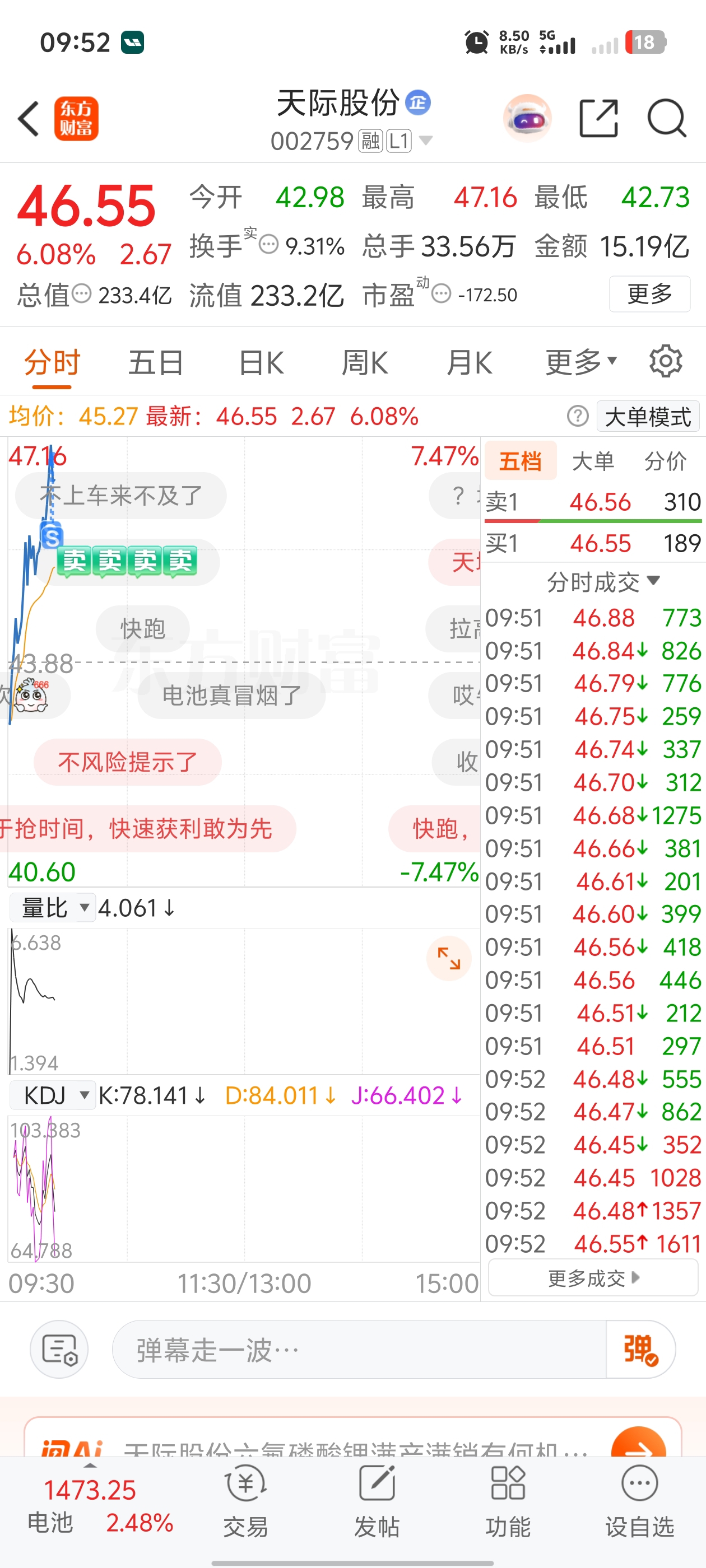Open the KDJ indicator dropdown
This screenshot has width=706, height=1568.
pyautogui.click(x=52, y=1095)
